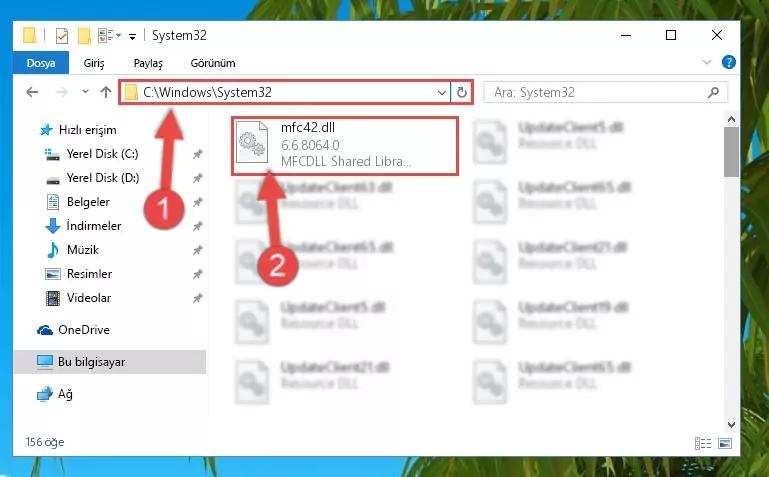Viewport: 769px width, 477px height.
Task: Expand the ribbon with the chevron
Action: click(x=707, y=62)
